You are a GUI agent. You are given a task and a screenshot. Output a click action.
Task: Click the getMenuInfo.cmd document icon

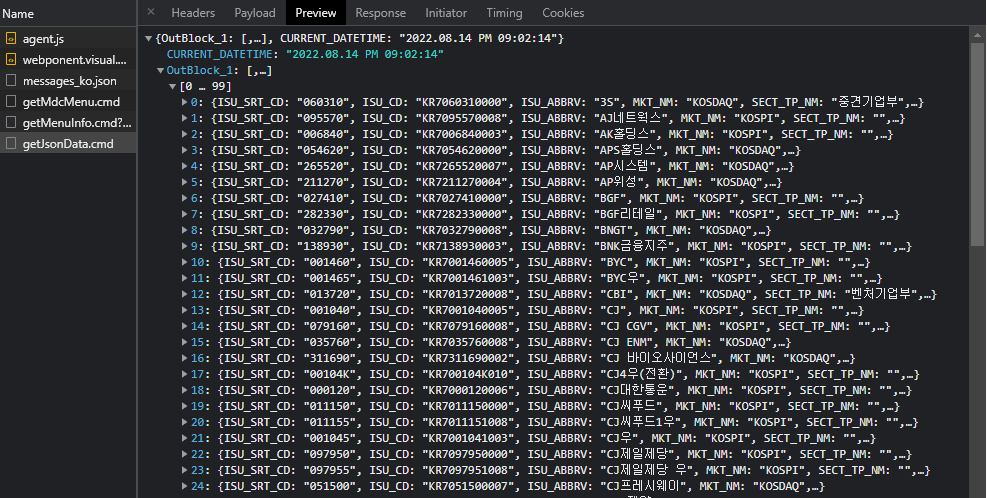pyautogui.click(x=11, y=122)
